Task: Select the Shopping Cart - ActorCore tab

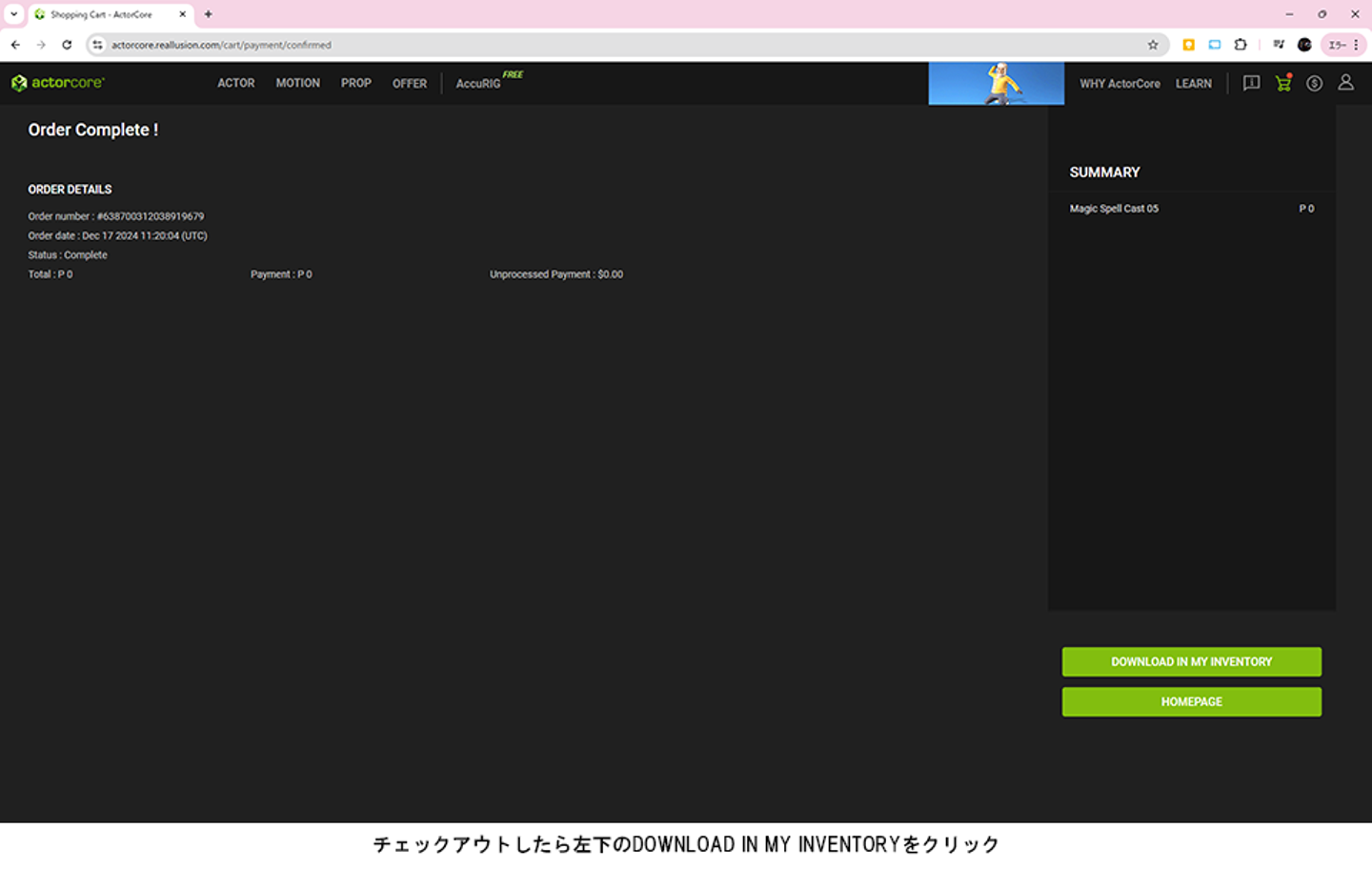Action: (111, 14)
